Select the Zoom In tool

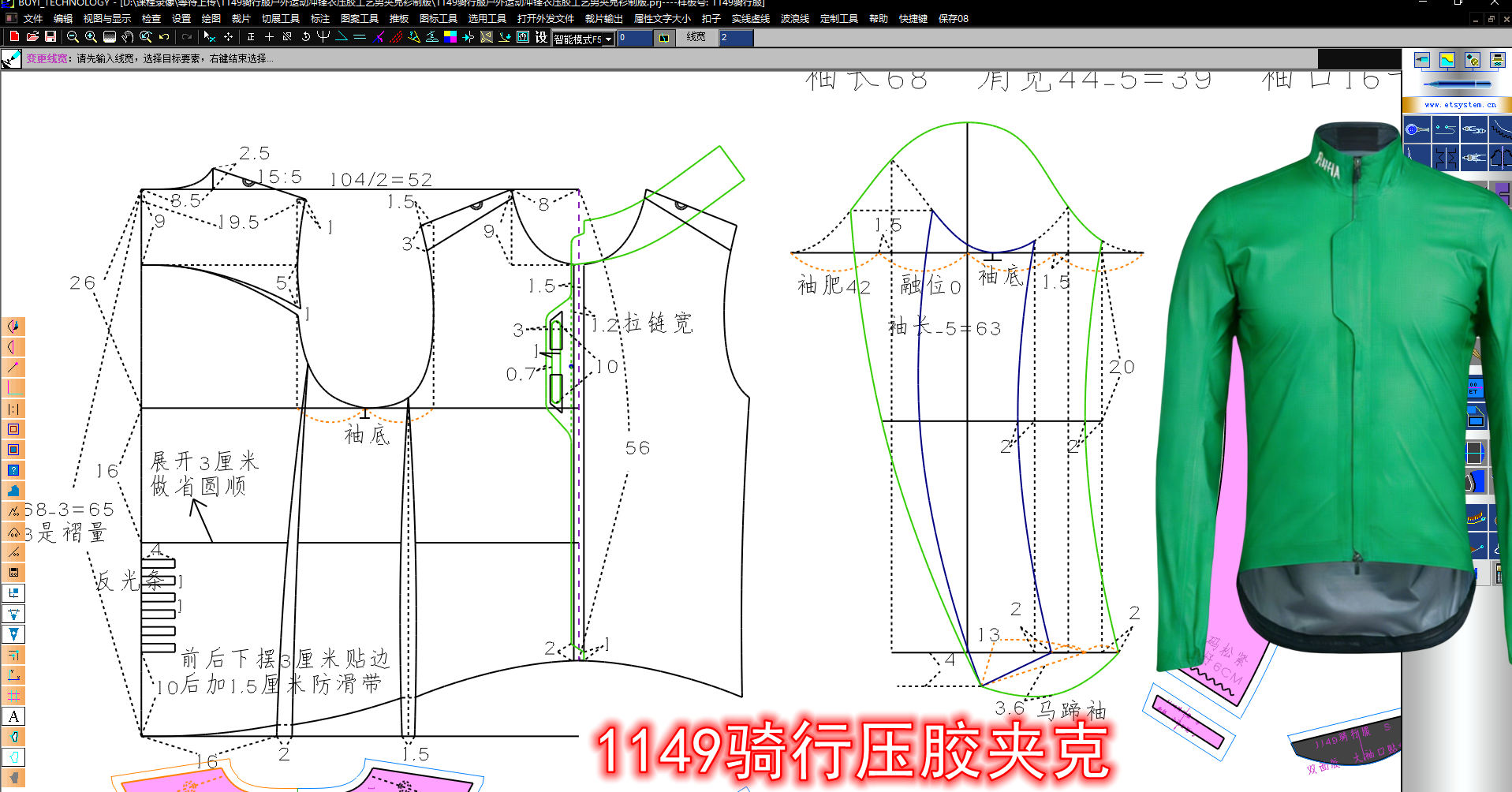pos(91,37)
